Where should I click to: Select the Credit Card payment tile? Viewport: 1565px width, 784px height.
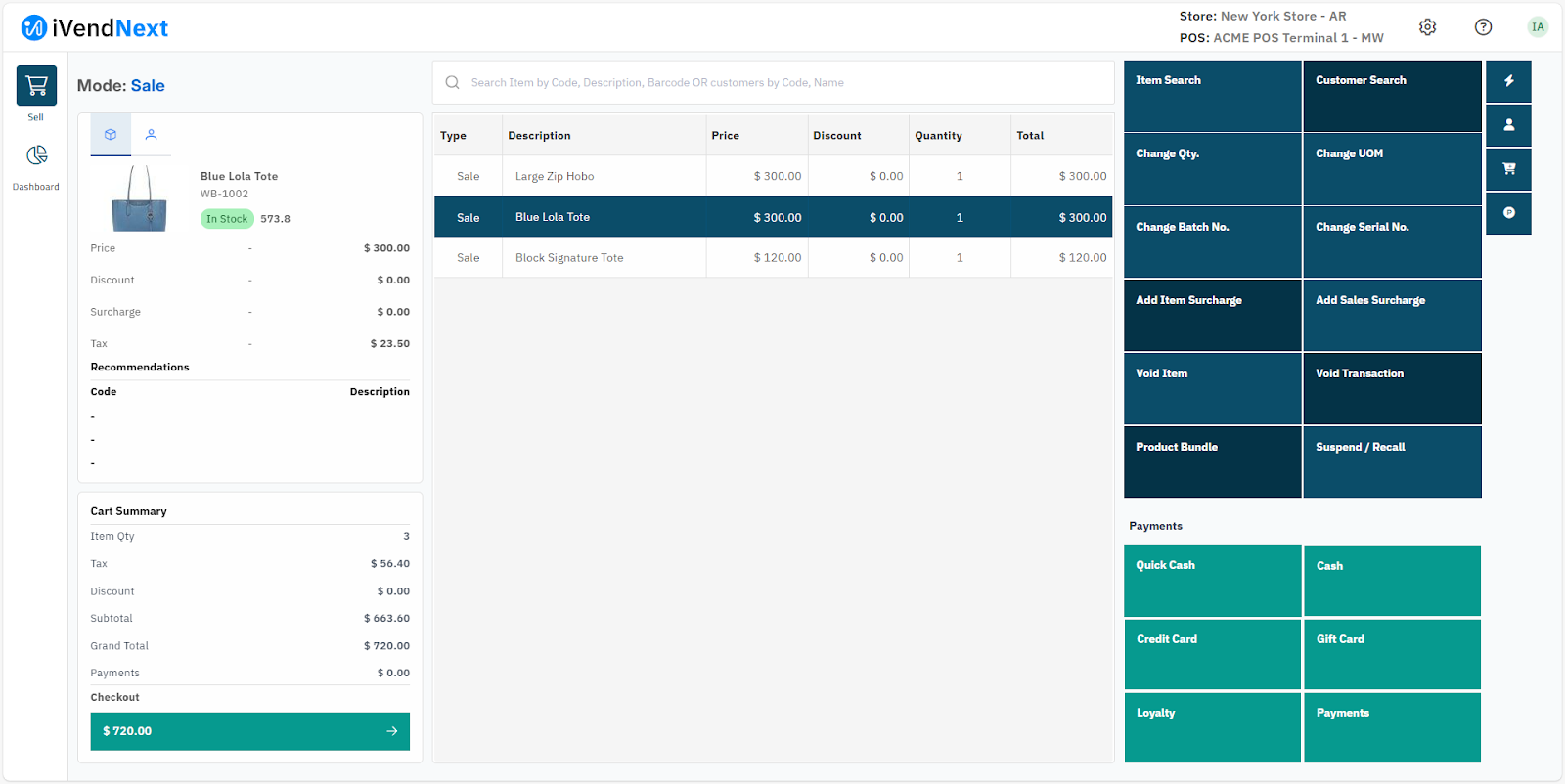tap(1212, 654)
